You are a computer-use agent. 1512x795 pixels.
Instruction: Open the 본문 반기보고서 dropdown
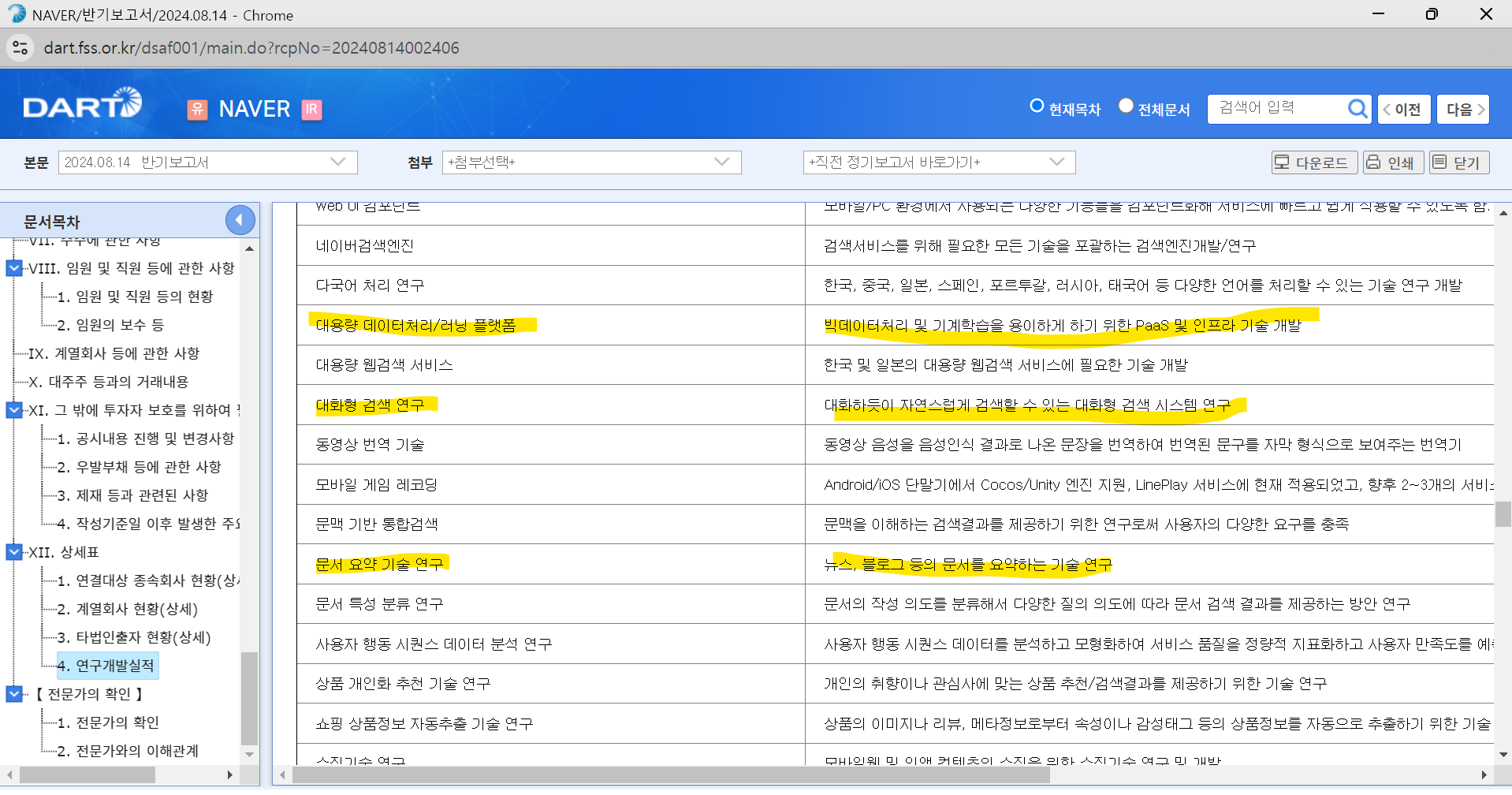point(208,162)
